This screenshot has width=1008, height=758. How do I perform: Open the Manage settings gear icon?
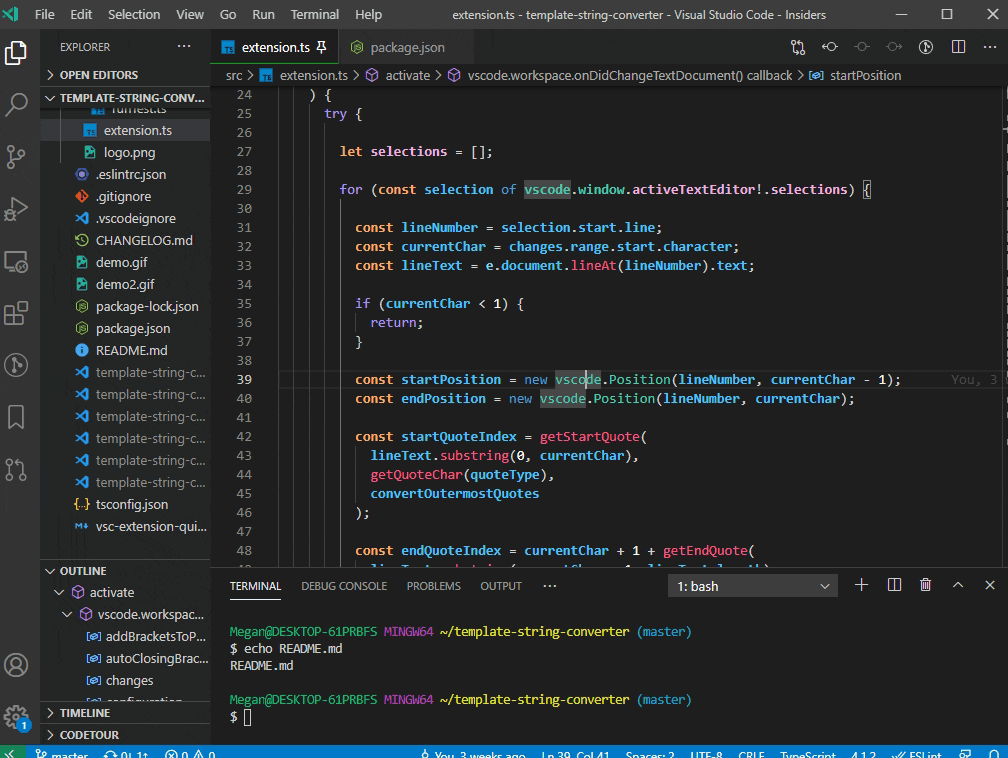[17, 716]
